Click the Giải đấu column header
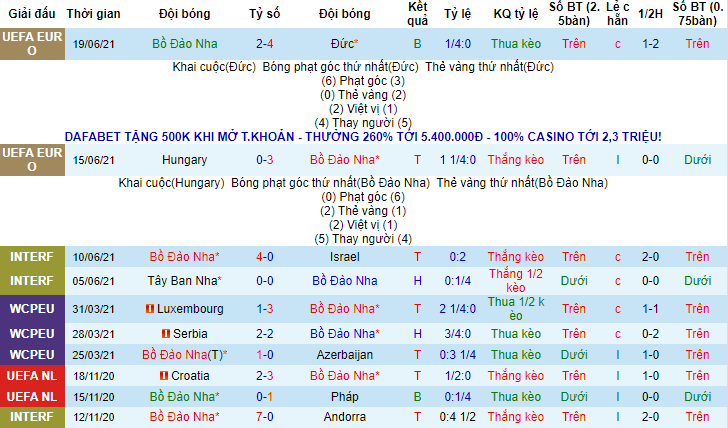The height and width of the screenshot is (428, 728). tap(31, 14)
